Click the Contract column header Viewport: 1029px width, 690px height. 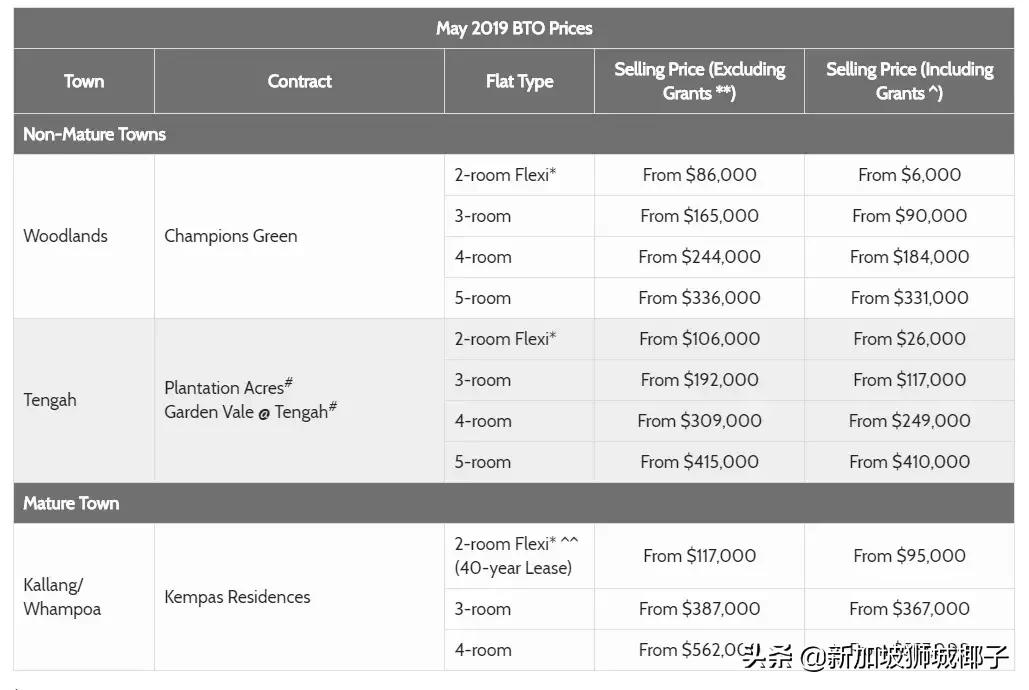(299, 81)
